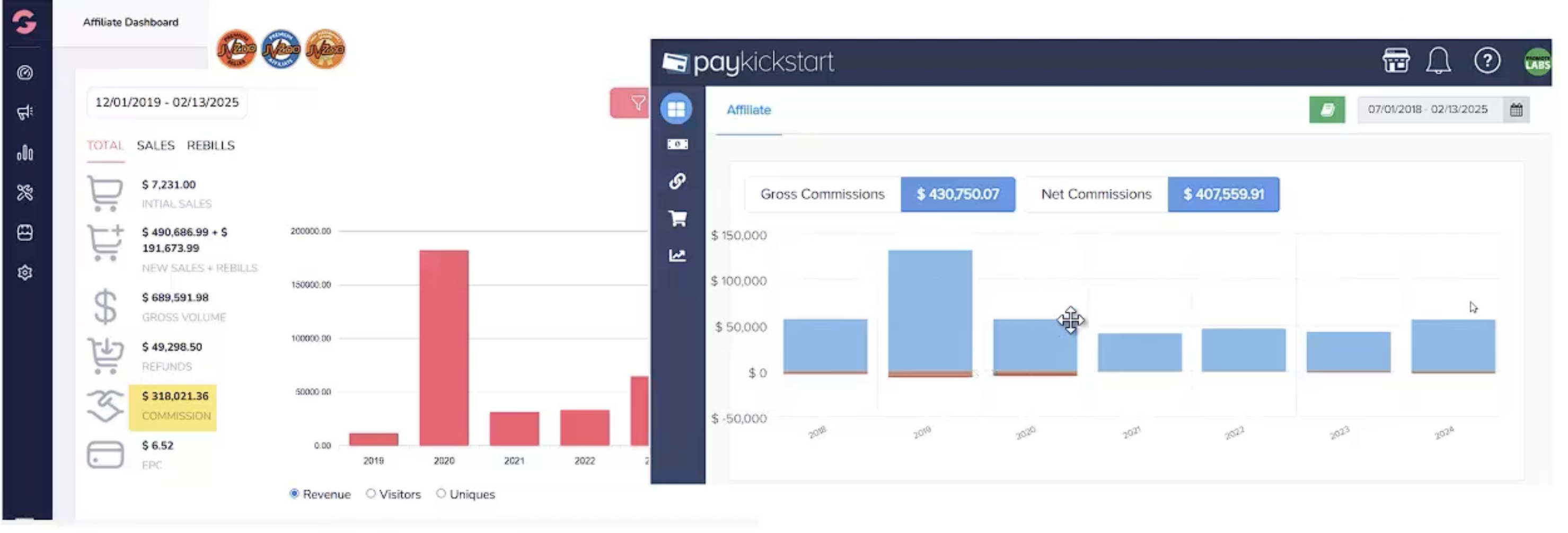Open the PayKickstart calendar date picker icon
1568x533 pixels.
[1516, 110]
